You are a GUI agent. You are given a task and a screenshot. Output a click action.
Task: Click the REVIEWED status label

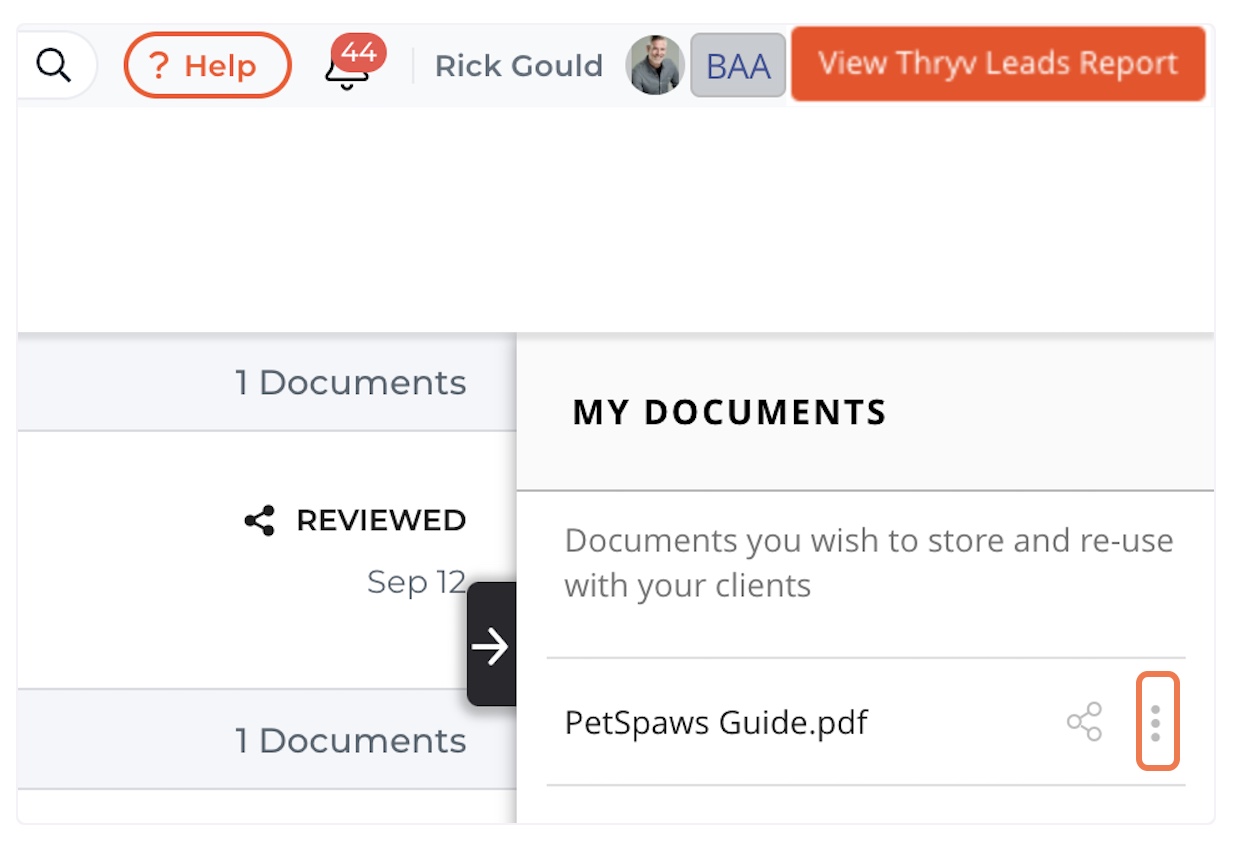pos(381,520)
